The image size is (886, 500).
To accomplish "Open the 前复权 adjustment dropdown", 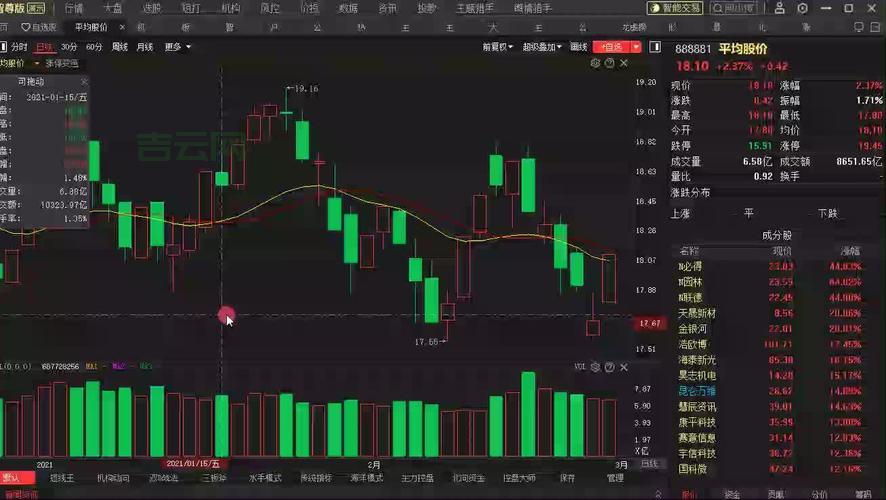I will point(497,47).
